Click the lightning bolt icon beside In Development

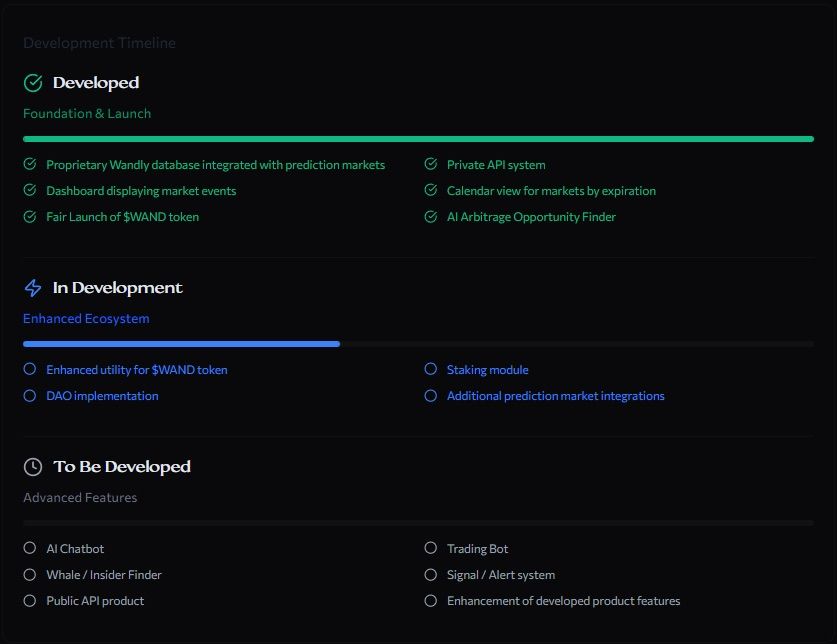[33, 288]
